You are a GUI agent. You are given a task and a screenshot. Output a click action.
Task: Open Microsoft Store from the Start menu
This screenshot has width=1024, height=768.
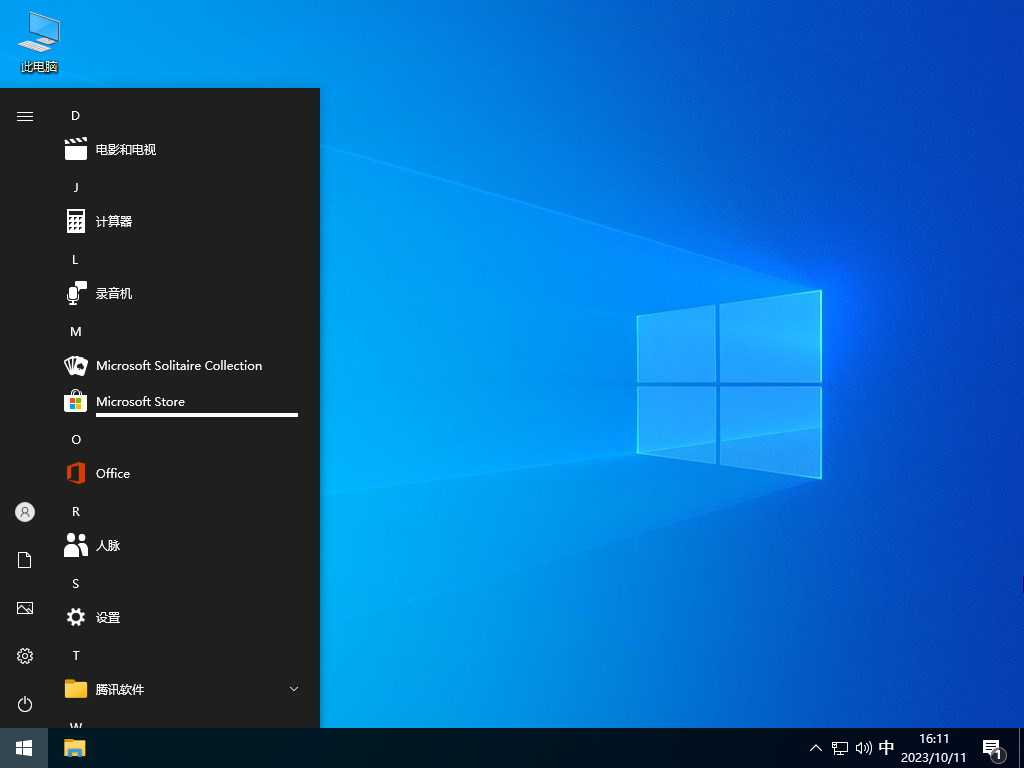pyautogui.click(x=140, y=401)
